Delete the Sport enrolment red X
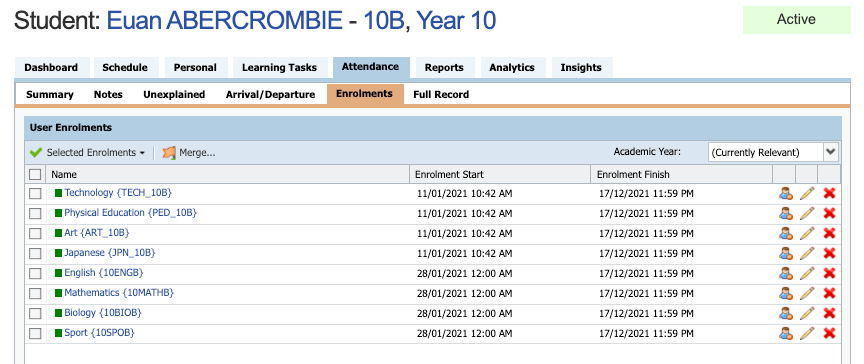864x364 pixels. (829, 333)
